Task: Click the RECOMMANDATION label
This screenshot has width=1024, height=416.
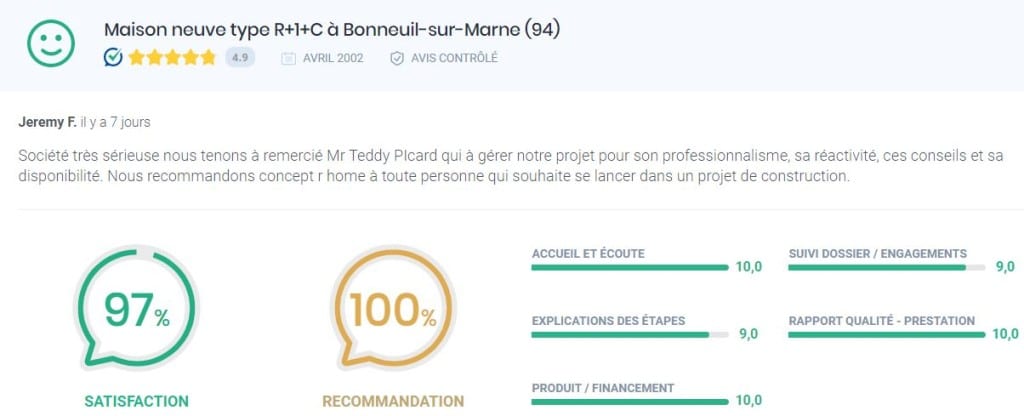Action: click(x=393, y=401)
